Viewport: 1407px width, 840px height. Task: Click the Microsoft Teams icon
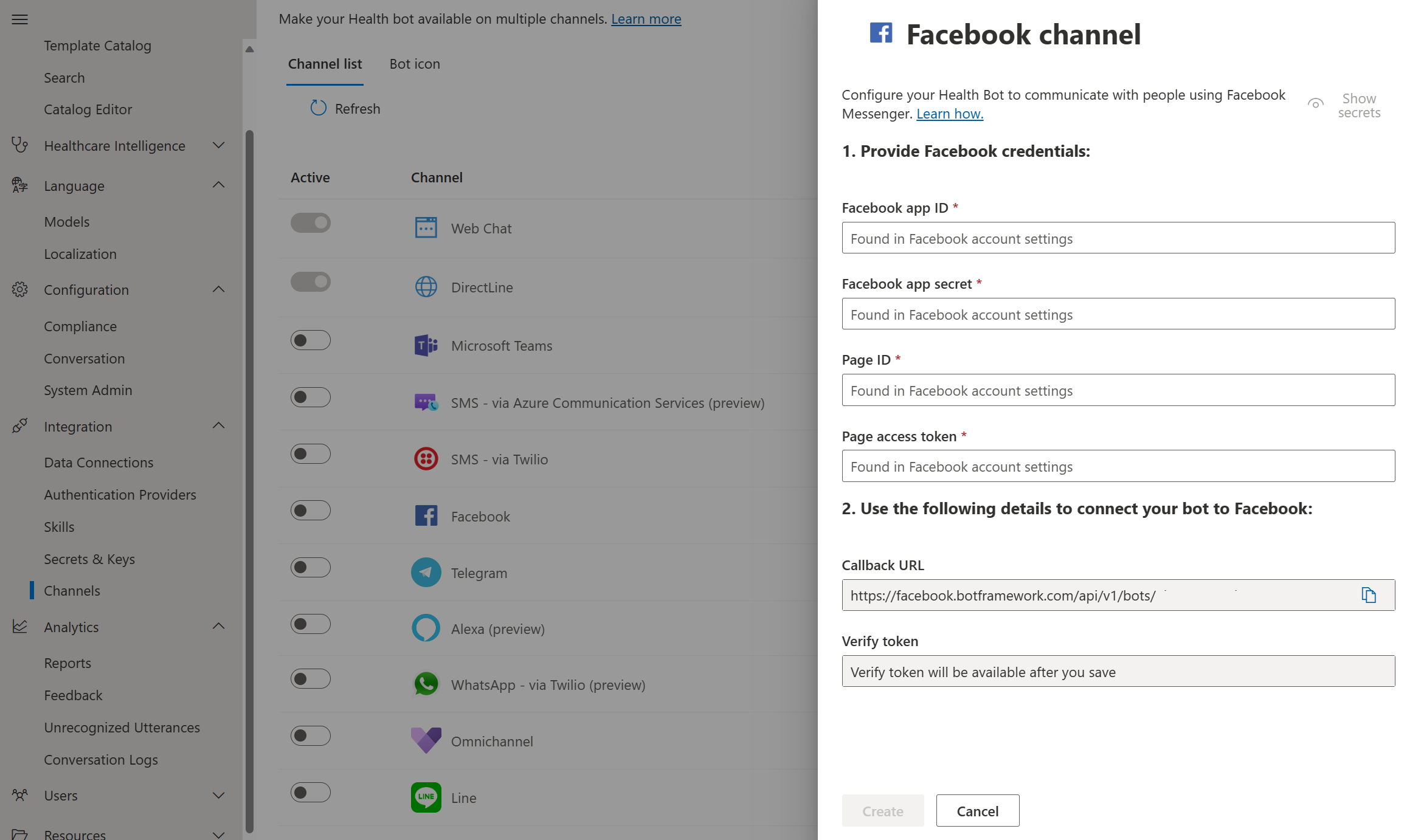click(x=426, y=345)
